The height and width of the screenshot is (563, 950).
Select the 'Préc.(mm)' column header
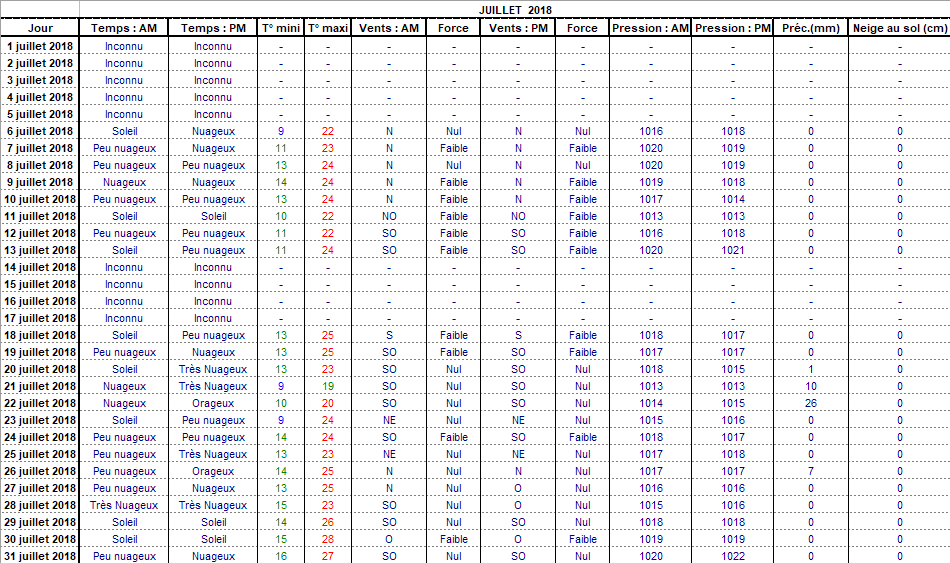811,28
